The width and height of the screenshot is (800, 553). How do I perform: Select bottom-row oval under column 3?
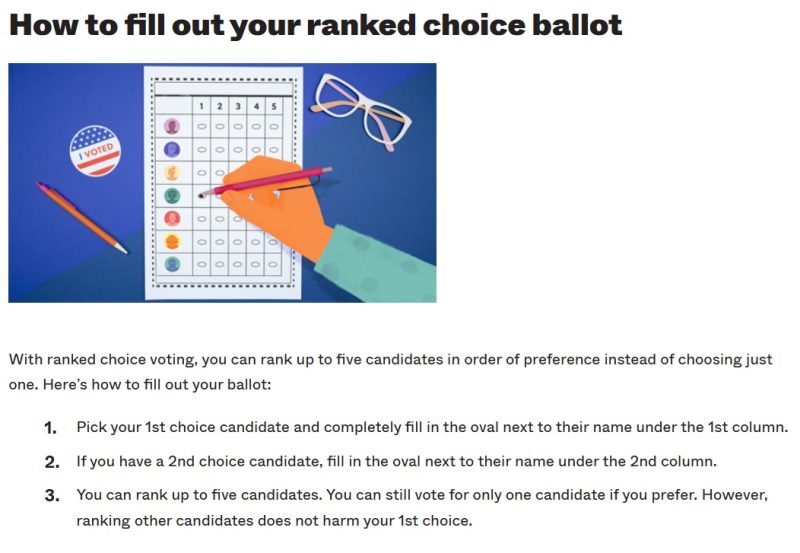[x=238, y=265]
